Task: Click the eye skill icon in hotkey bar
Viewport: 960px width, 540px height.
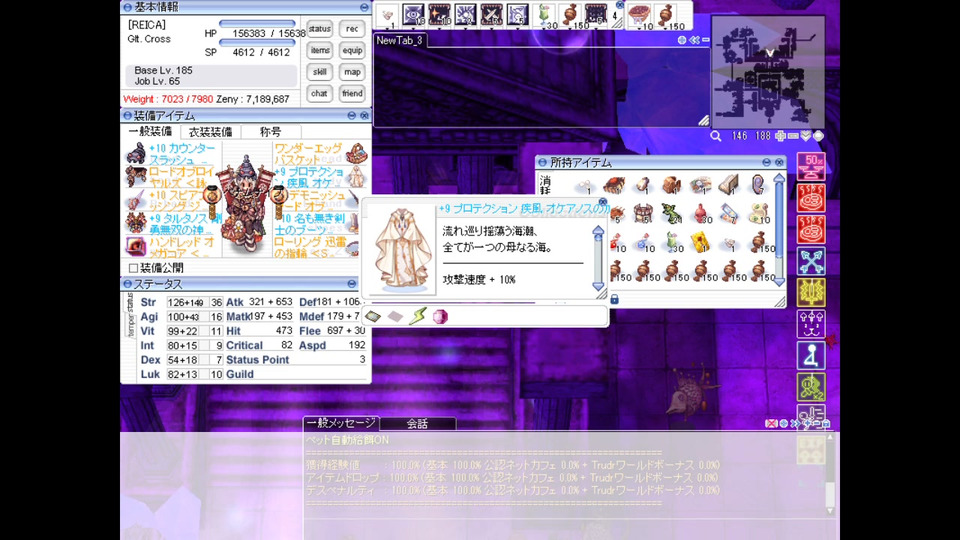Action: click(x=413, y=14)
